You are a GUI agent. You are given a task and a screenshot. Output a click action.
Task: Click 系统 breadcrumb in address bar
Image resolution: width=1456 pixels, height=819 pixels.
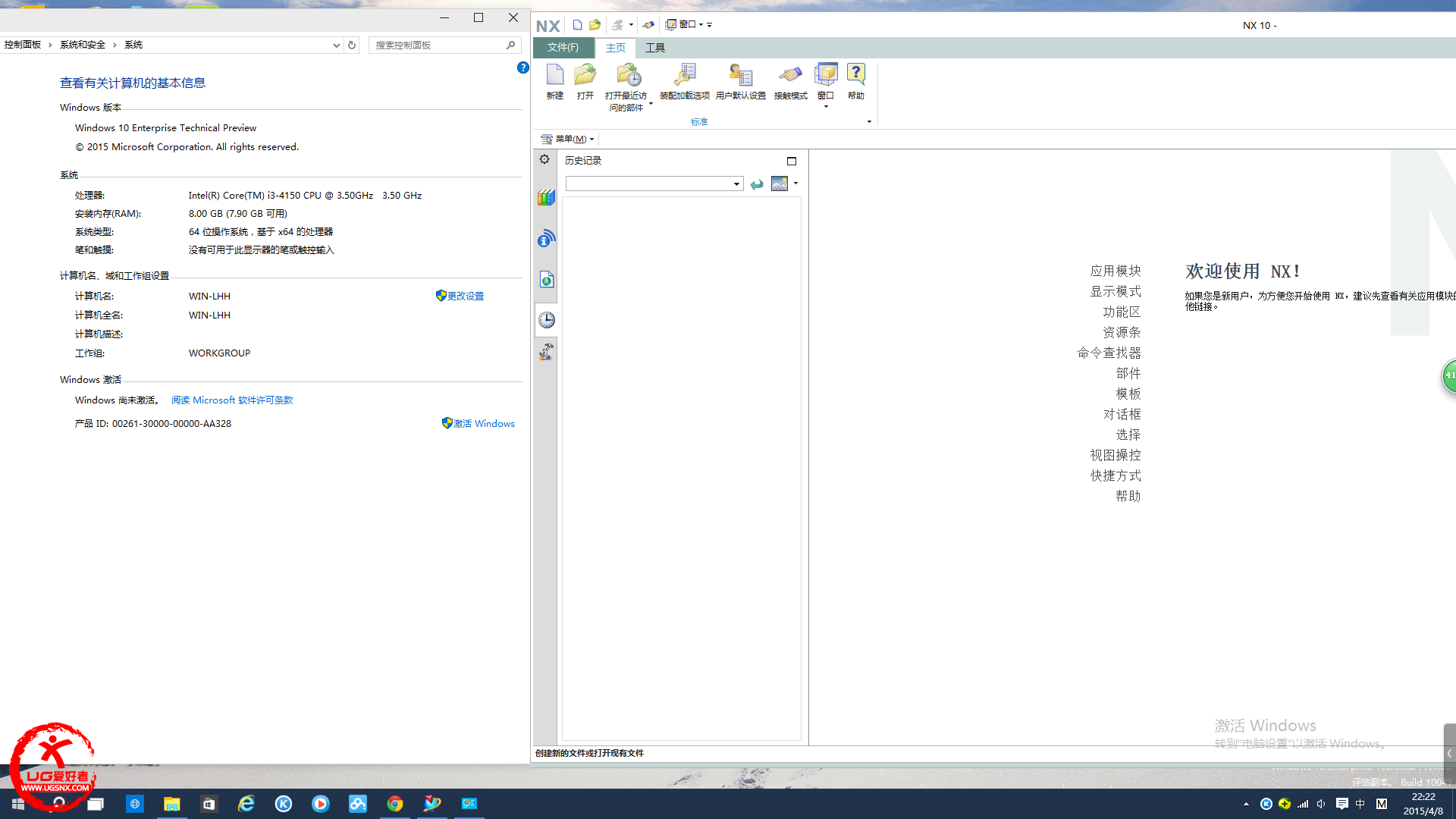pos(133,45)
